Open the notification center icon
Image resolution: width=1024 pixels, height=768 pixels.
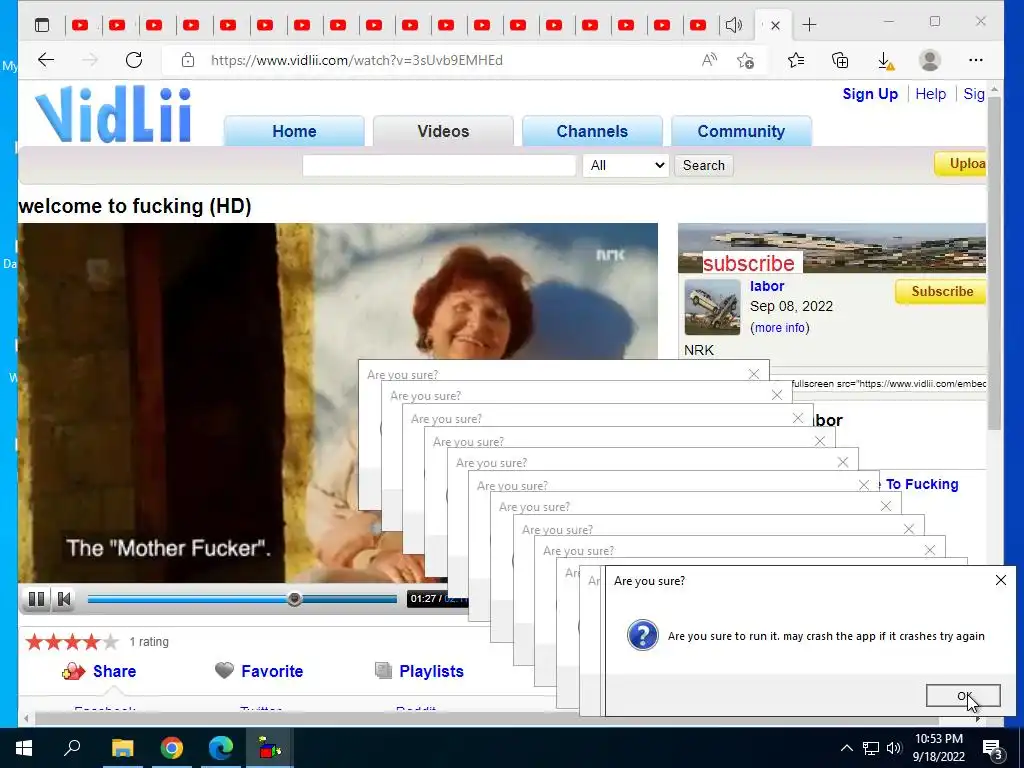[x=993, y=749]
